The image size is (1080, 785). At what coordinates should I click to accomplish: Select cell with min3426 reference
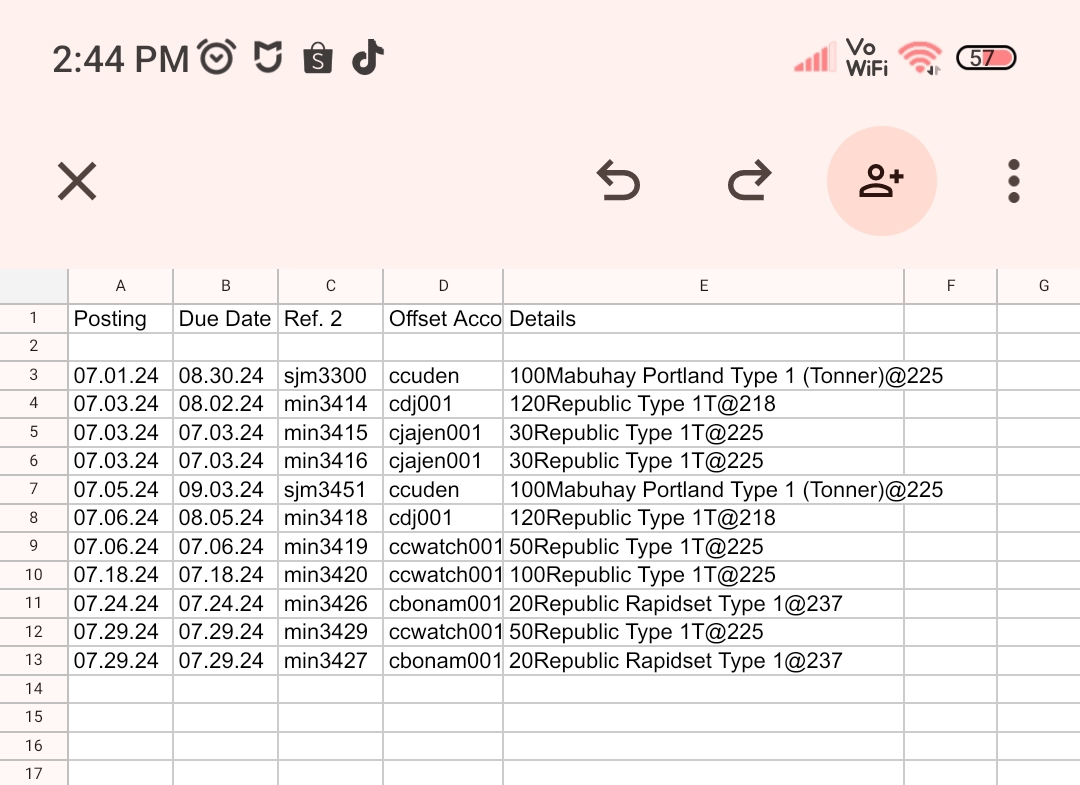click(331, 604)
